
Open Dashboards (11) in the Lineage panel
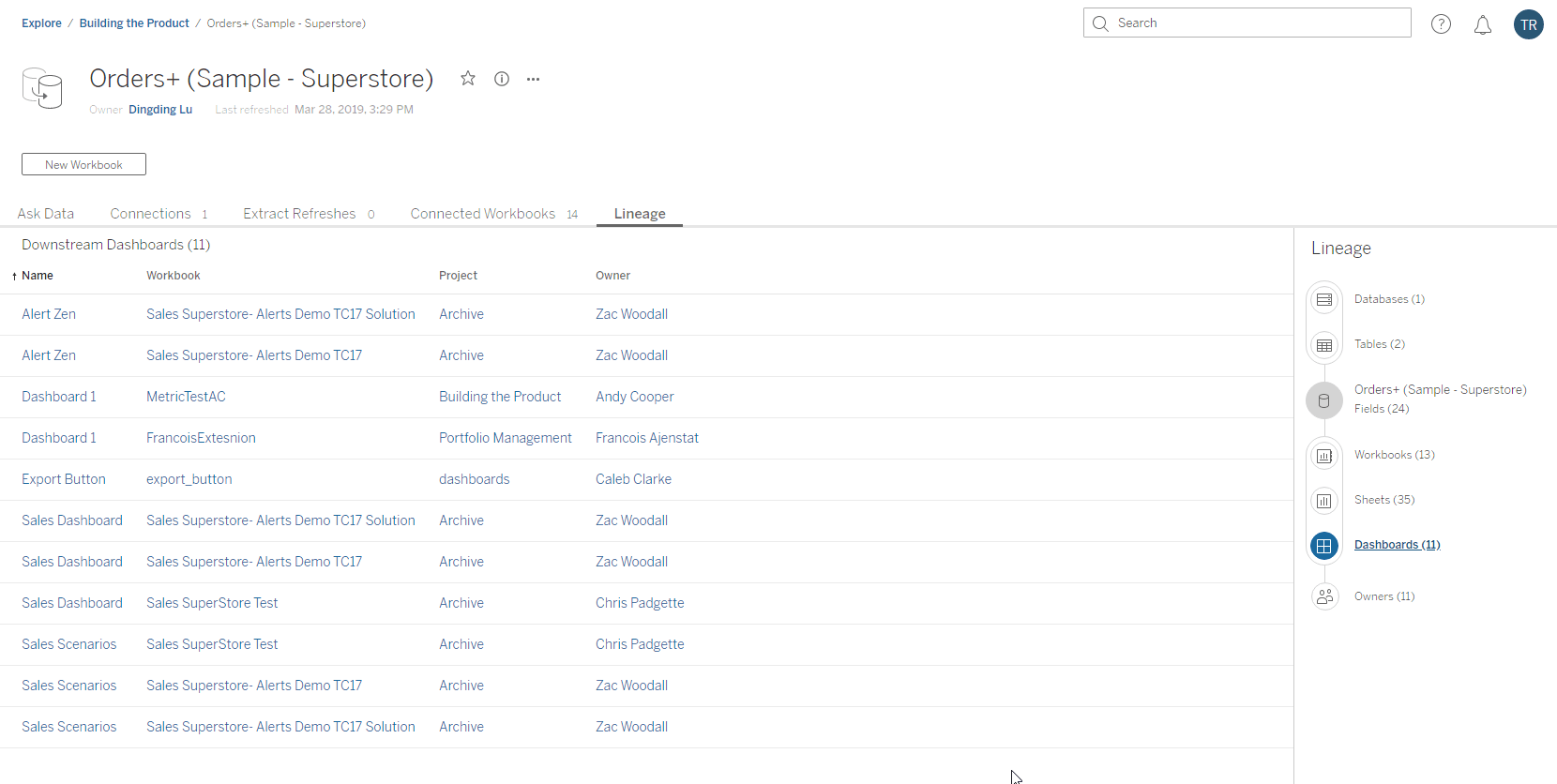pos(1397,545)
